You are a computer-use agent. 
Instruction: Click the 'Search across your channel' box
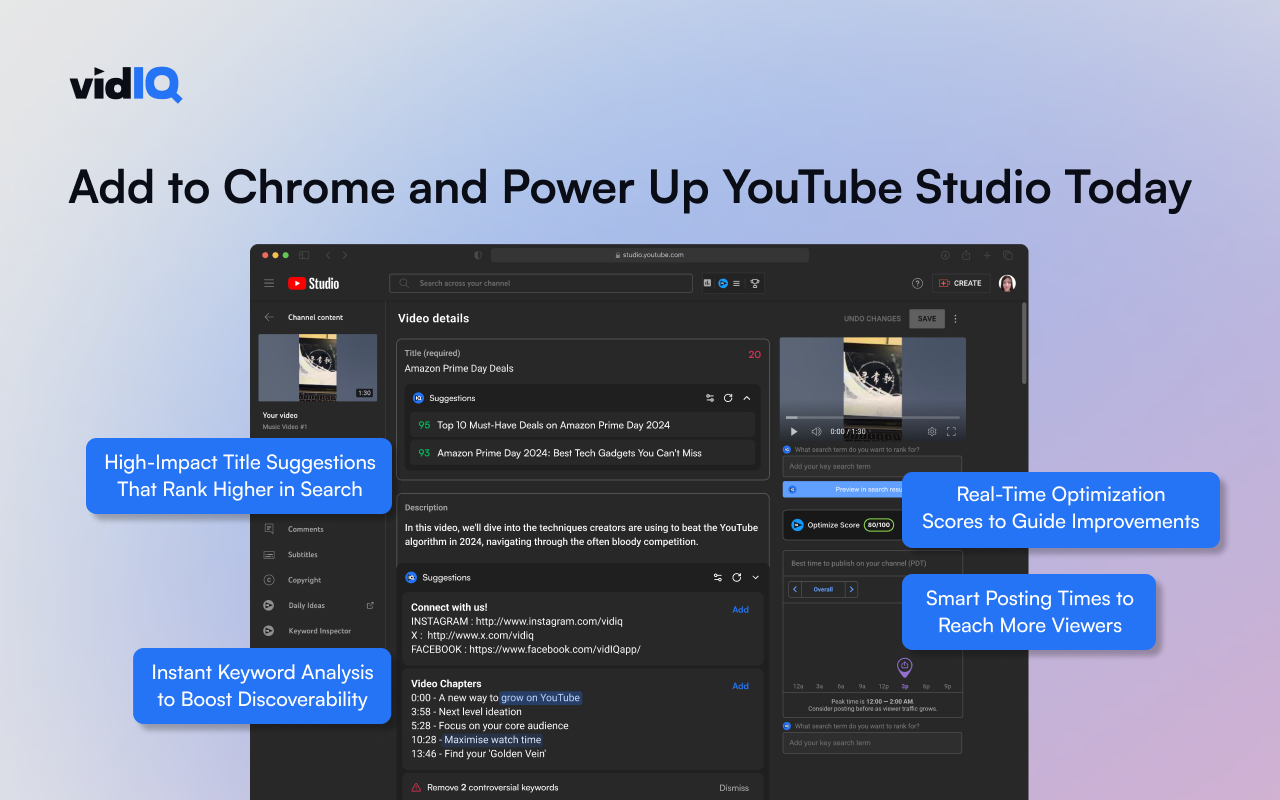pos(541,283)
